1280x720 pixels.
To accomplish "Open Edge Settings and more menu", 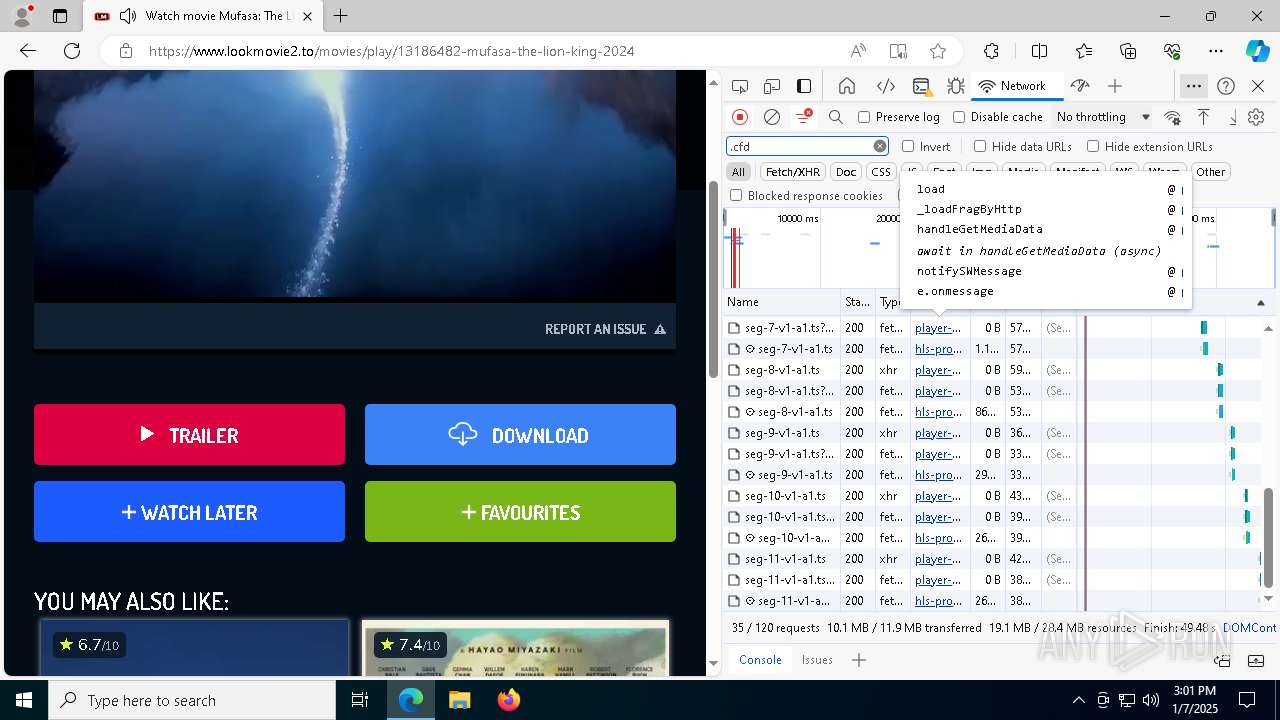I will pos(1216,51).
